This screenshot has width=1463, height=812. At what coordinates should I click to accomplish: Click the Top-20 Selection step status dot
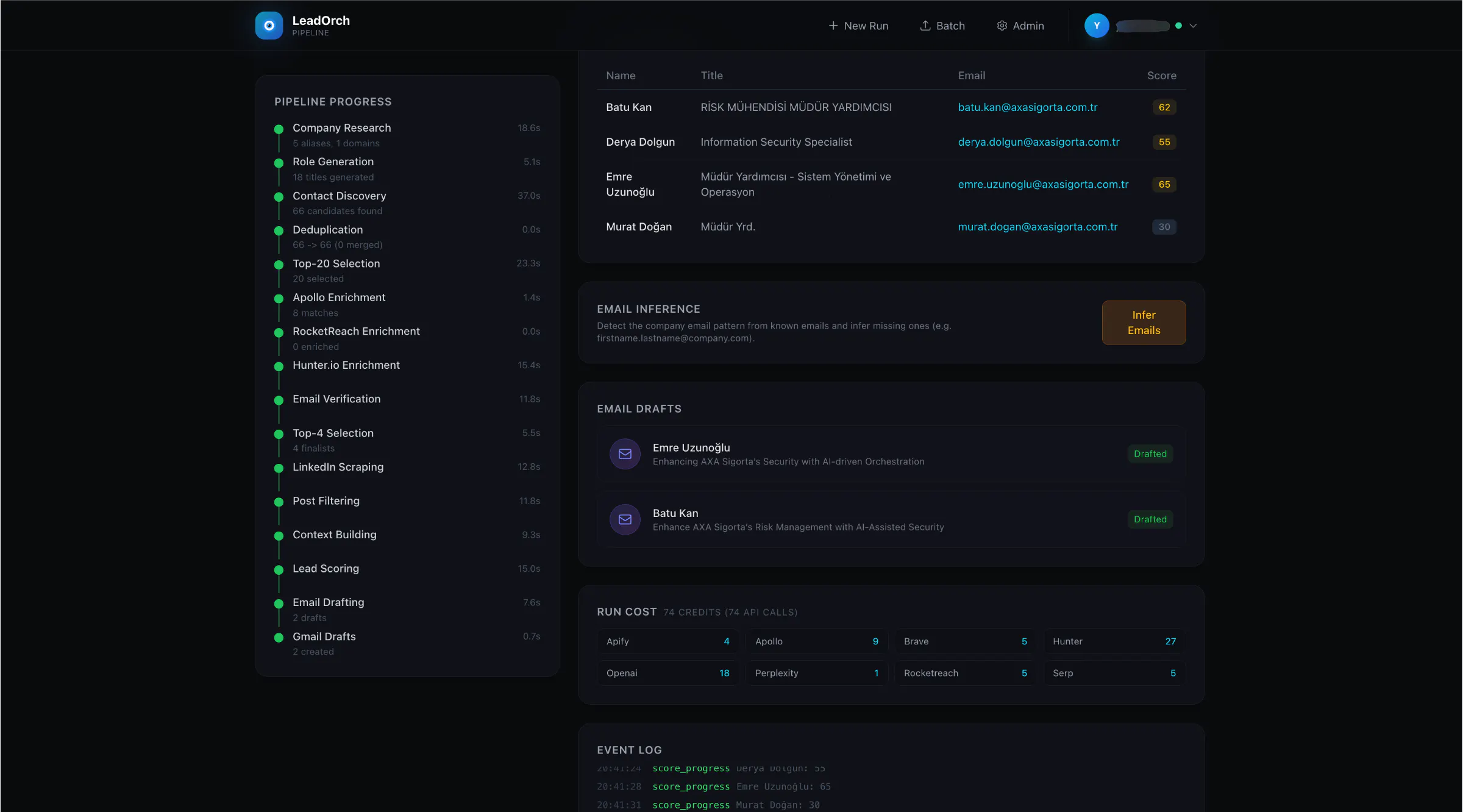(x=279, y=265)
